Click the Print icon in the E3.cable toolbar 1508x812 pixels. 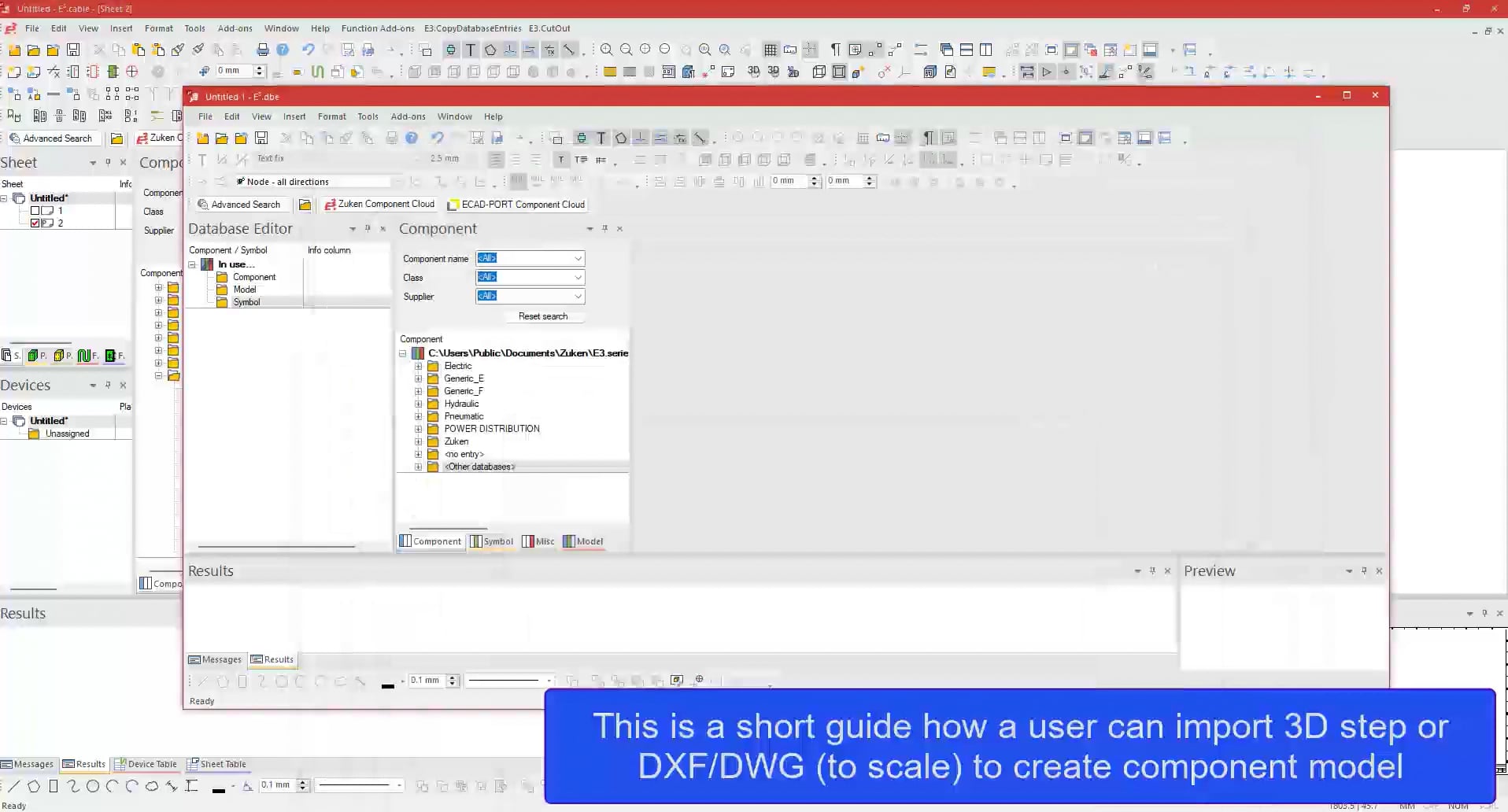tap(263, 50)
